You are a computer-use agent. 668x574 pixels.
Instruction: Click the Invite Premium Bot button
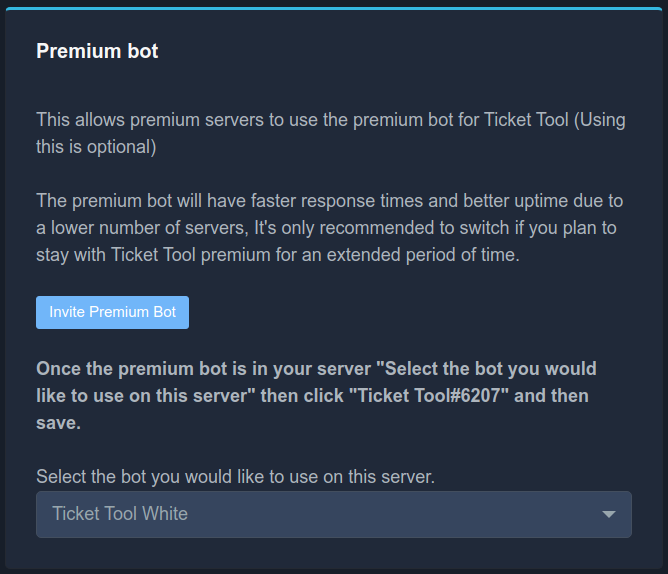(112, 312)
